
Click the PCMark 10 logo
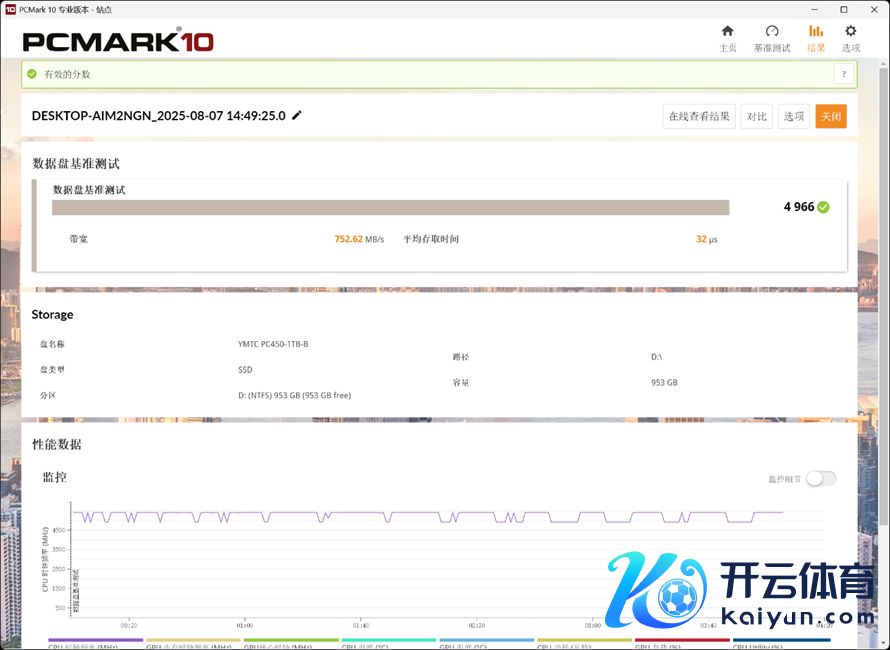point(118,42)
